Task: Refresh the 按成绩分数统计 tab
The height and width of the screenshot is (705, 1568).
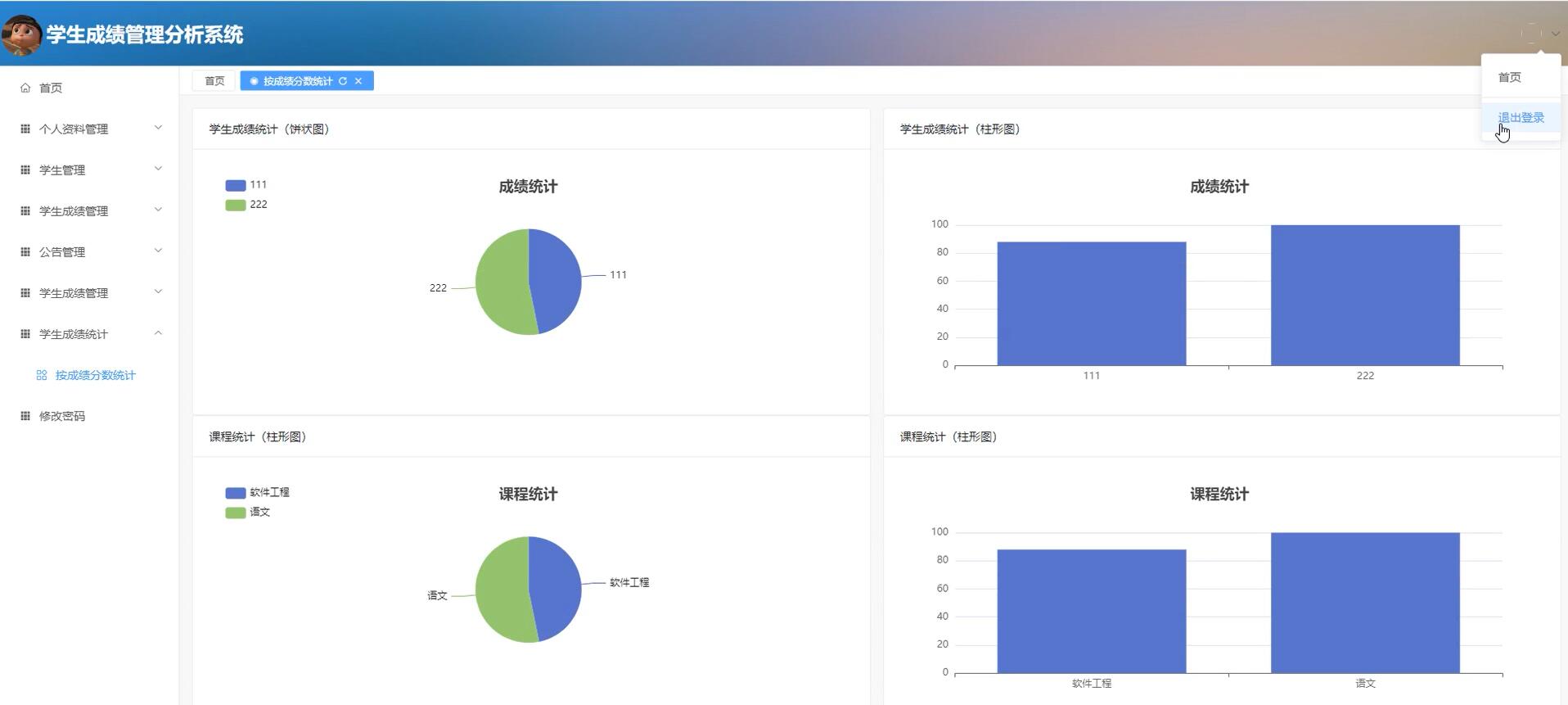Action: tap(343, 81)
